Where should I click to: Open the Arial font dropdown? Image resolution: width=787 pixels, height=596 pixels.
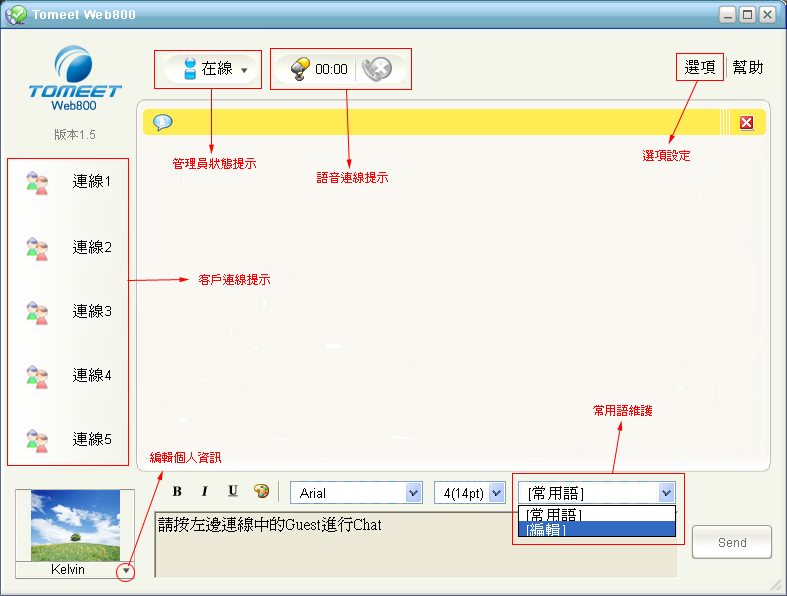tap(356, 493)
